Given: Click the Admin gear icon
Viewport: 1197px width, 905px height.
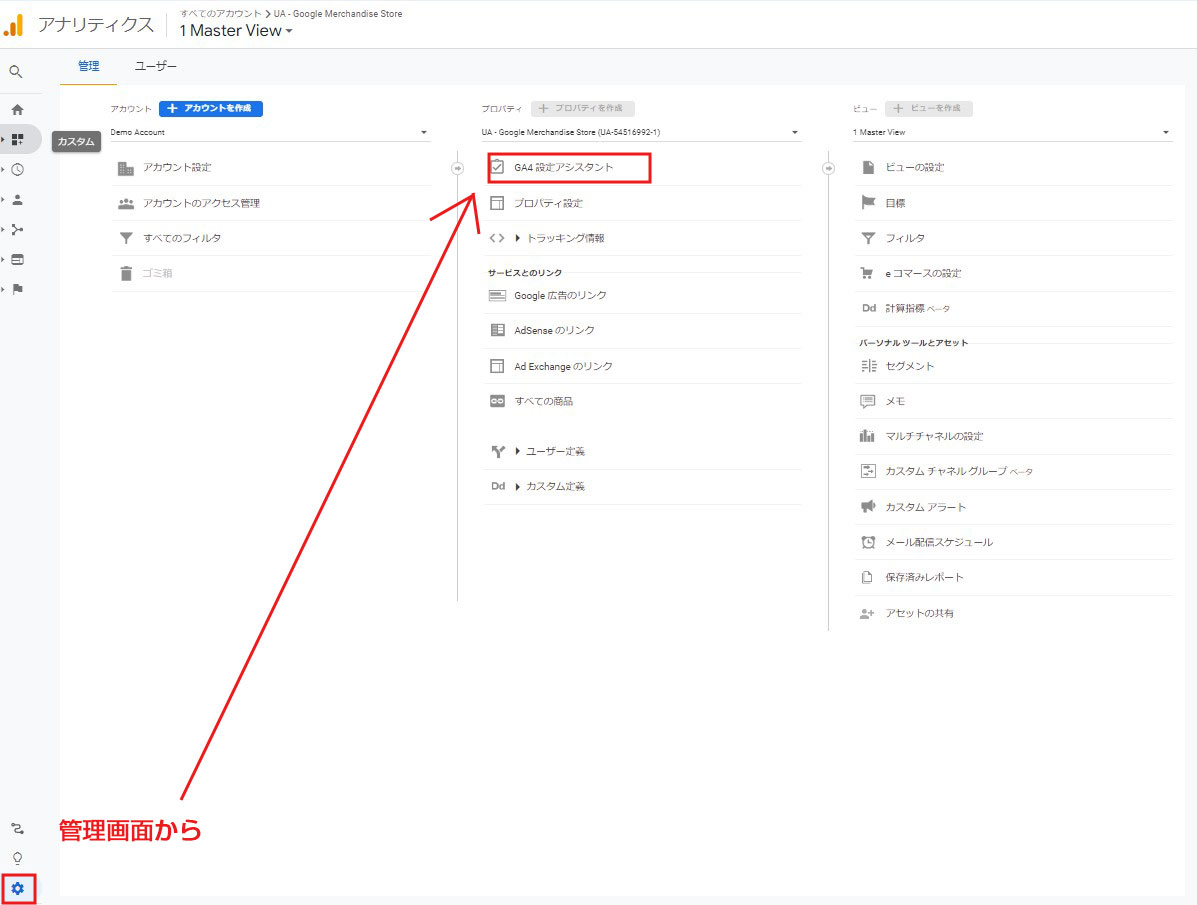Looking at the screenshot, I should tap(18, 888).
